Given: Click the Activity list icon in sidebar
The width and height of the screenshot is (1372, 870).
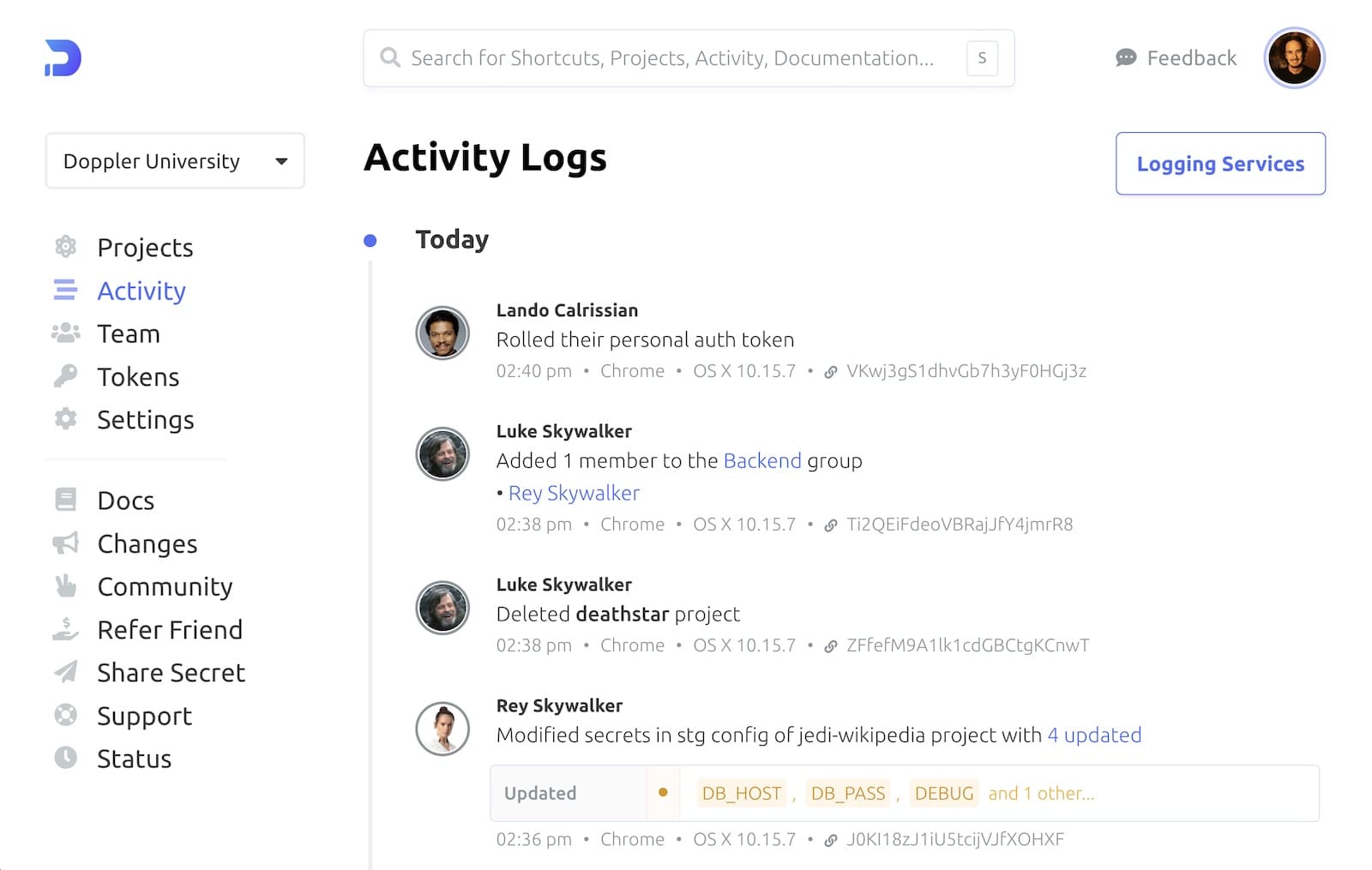Looking at the screenshot, I should [65, 290].
